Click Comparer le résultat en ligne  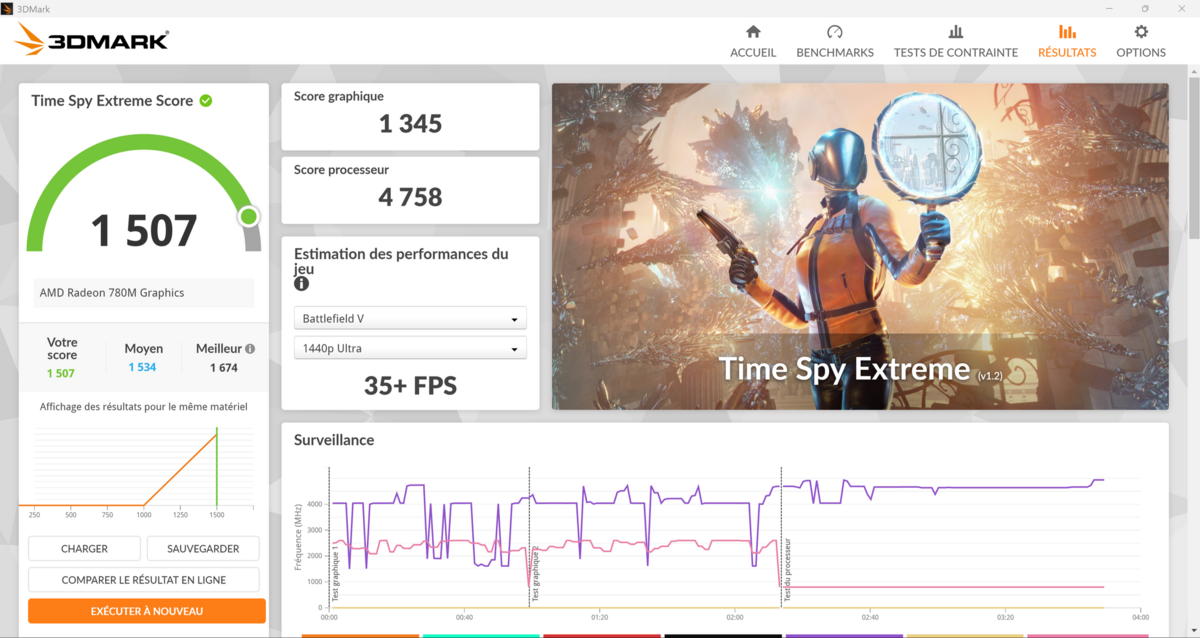click(x=144, y=580)
